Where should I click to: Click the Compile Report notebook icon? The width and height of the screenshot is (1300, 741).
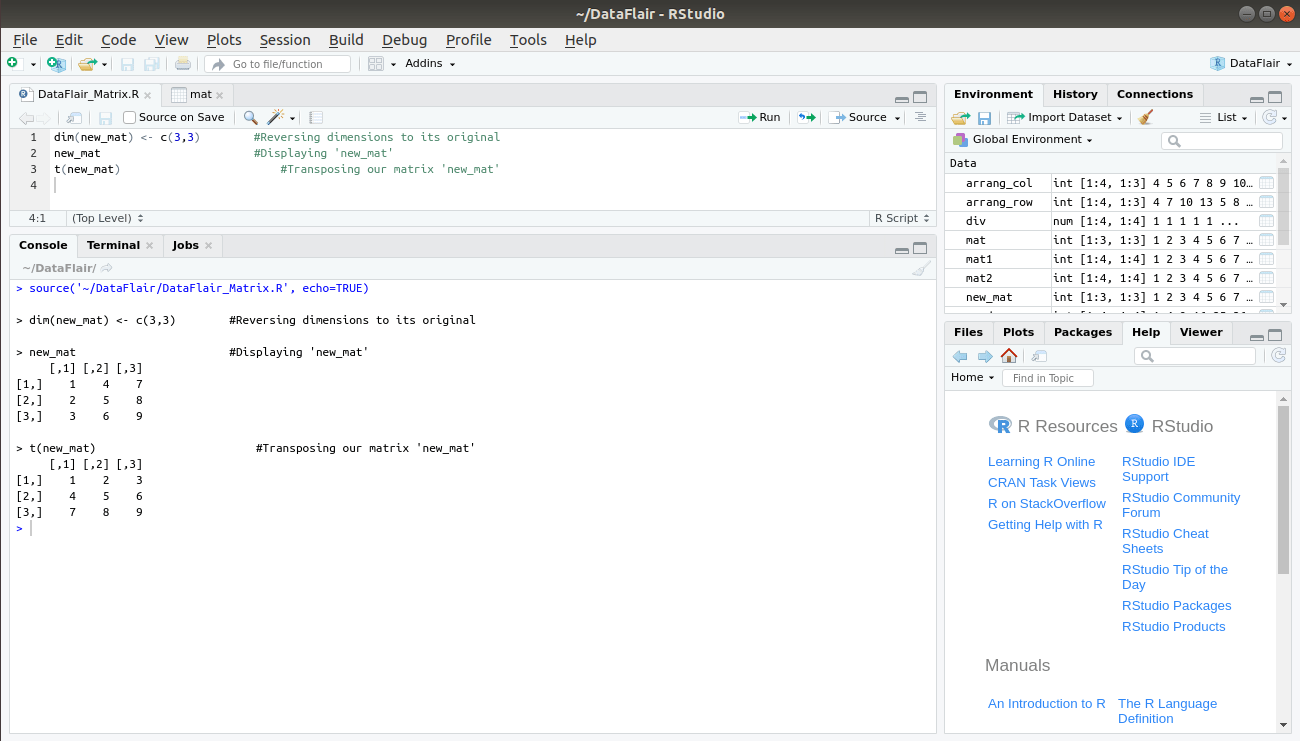click(x=314, y=117)
